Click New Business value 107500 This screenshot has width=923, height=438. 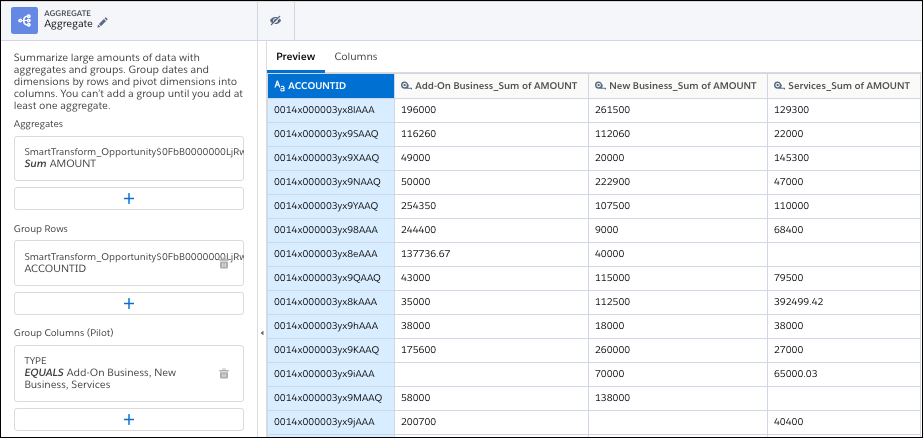pyautogui.click(x=678, y=206)
